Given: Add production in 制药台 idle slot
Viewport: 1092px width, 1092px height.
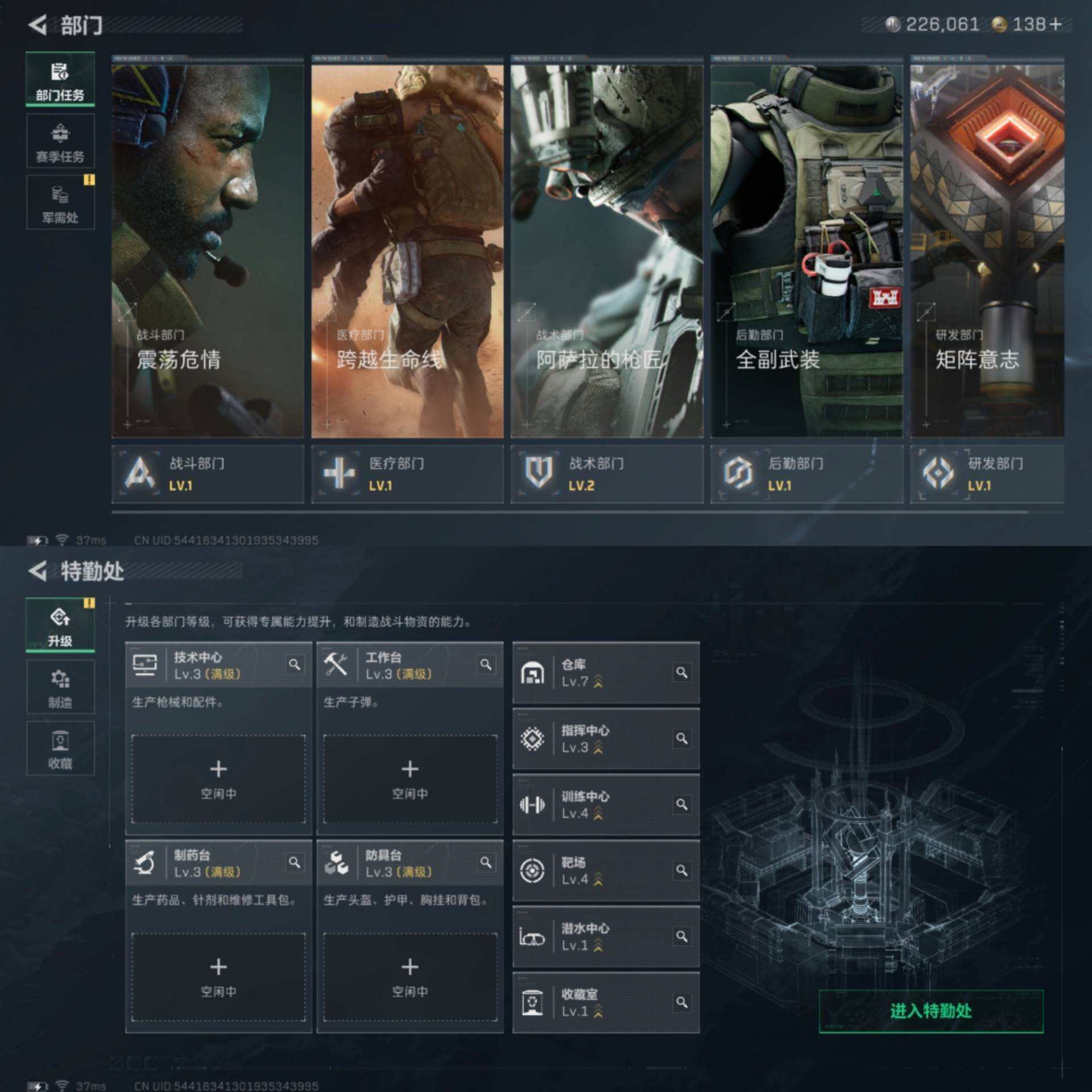Looking at the screenshot, I should pyautogui.click(x=218, y=976).
